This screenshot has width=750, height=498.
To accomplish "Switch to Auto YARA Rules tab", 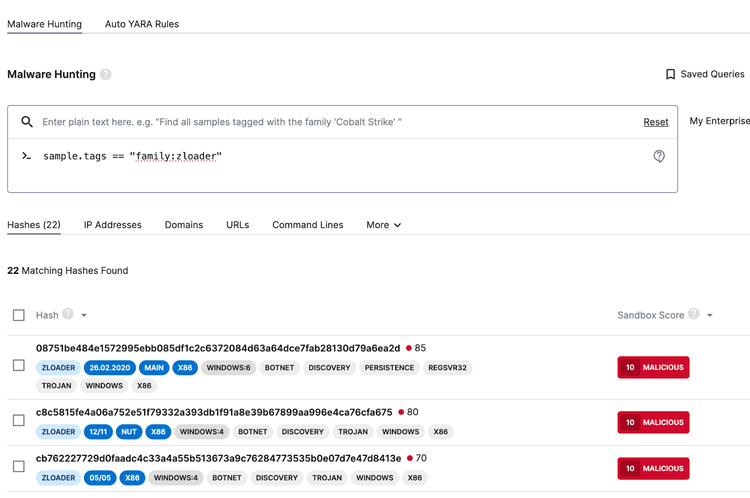I will 142,24.
